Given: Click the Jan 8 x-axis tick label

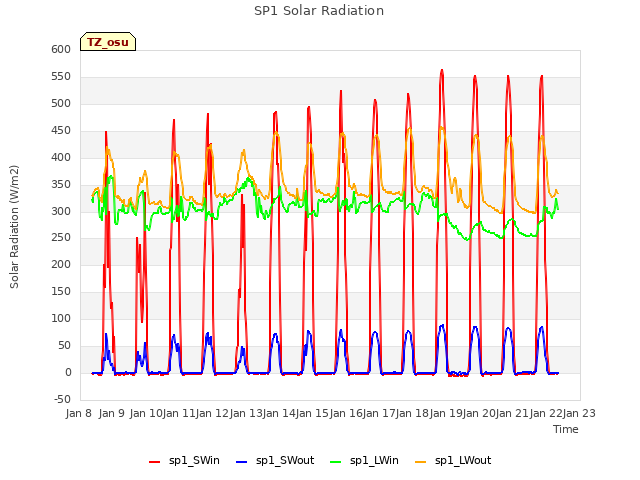Looking at the screenshot, I should (x=78, y=413).
